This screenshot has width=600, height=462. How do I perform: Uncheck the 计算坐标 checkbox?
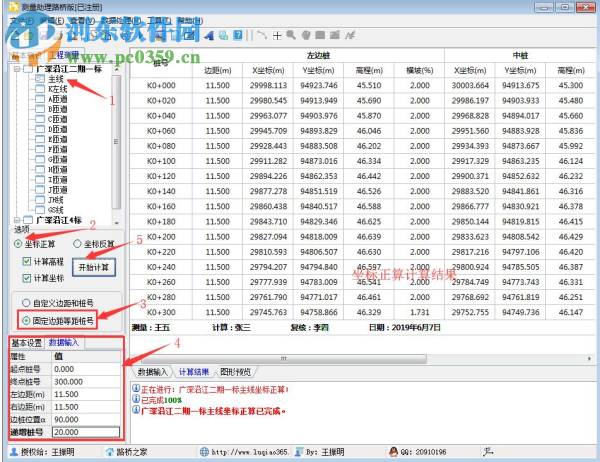point(26,278)
